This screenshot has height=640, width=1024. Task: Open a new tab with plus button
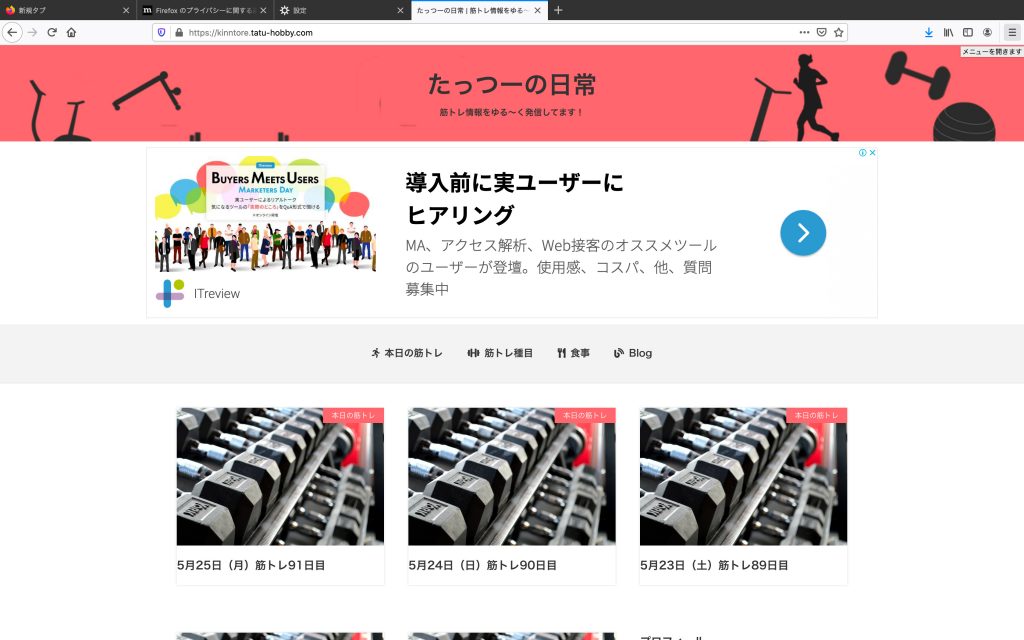[558, 10]
